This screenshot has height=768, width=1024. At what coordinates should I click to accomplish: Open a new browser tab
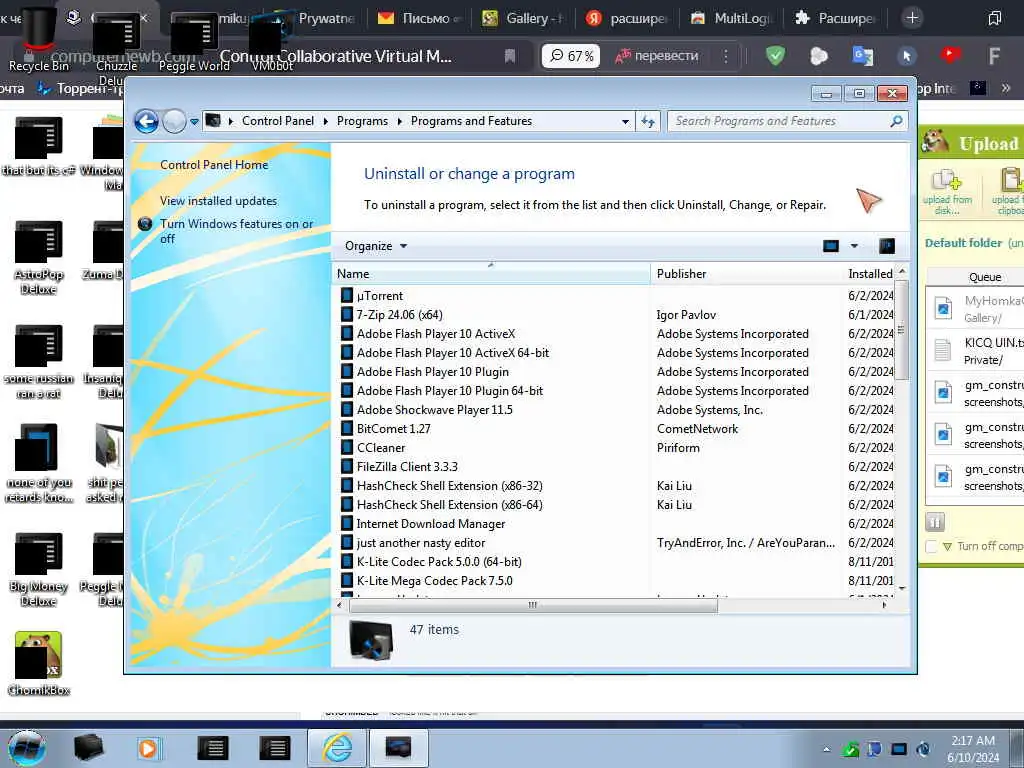pyautogui.click(x=912, y=18)
